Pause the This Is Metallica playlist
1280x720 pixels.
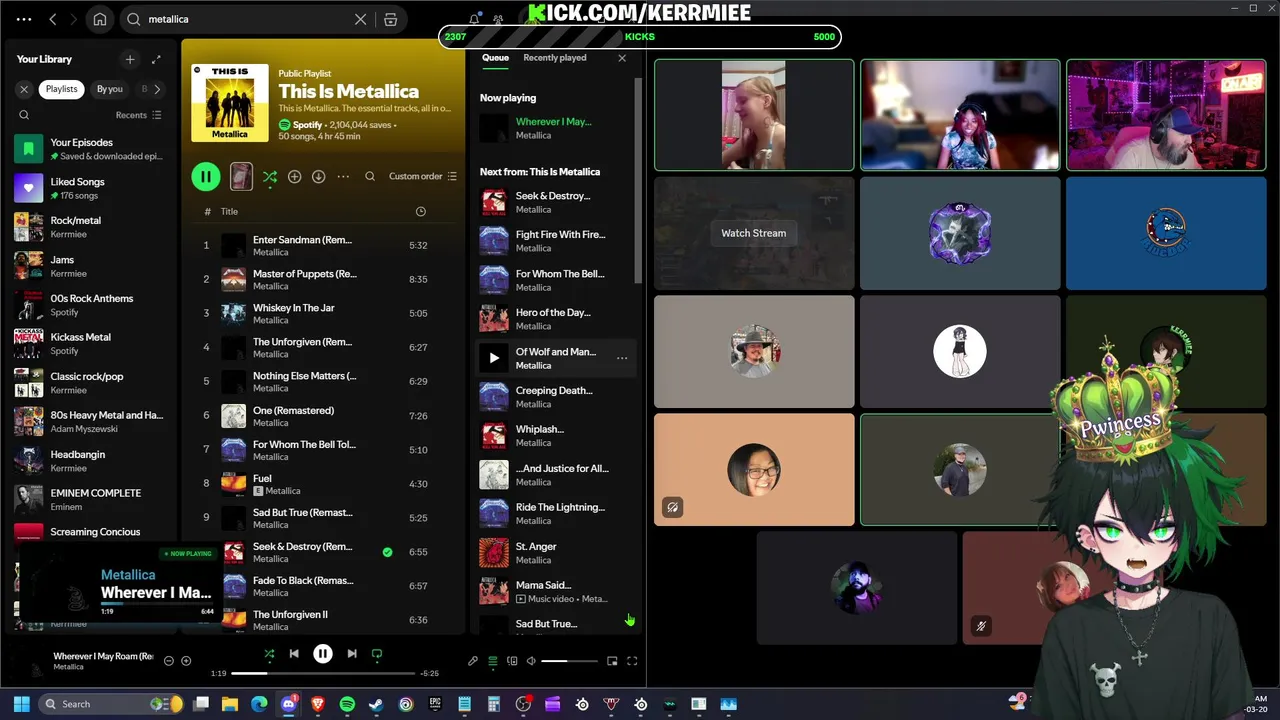click(x=206, y=177)
